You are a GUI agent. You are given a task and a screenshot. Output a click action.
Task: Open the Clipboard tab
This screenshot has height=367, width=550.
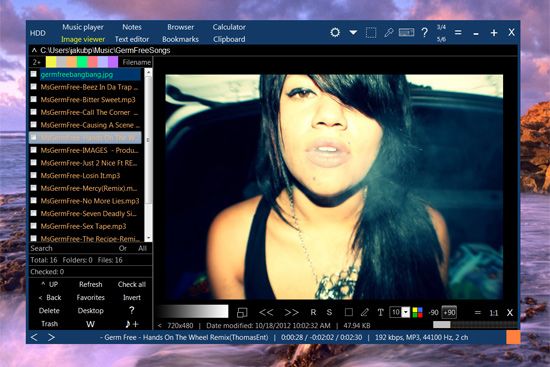click(229, 39)
